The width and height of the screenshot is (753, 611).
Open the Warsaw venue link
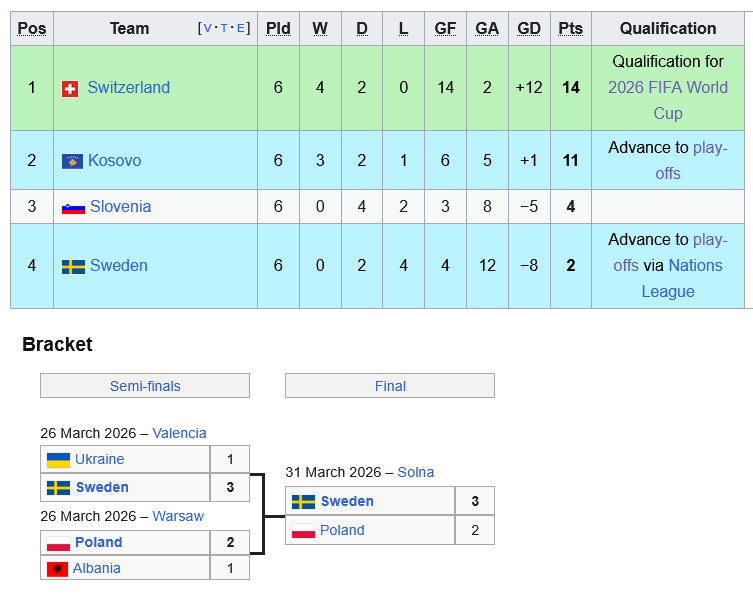(178, 516)
